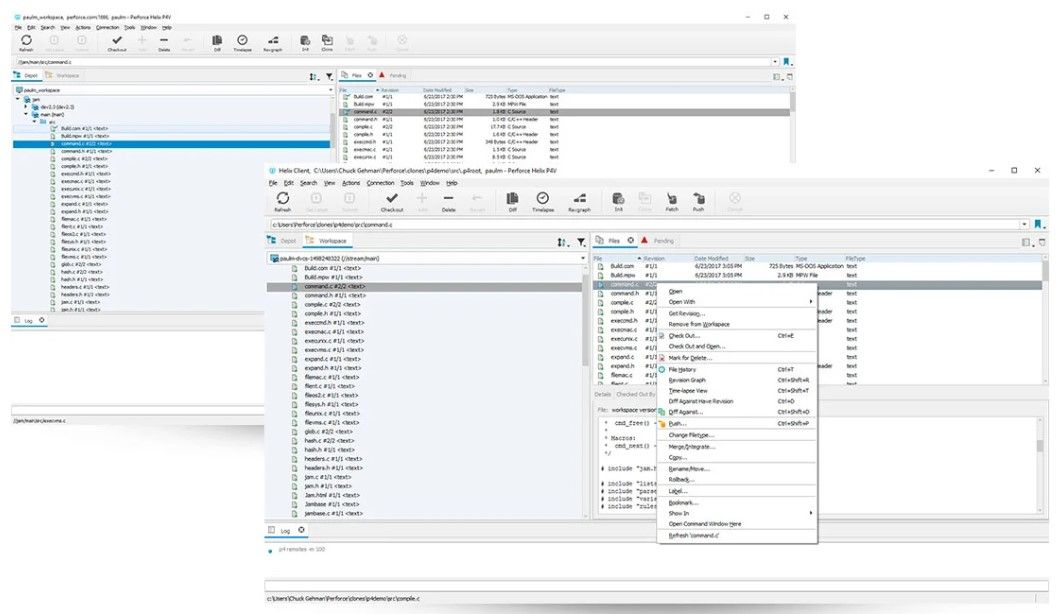Open Timelapse in back paulm_workspace window

point(242,41)
